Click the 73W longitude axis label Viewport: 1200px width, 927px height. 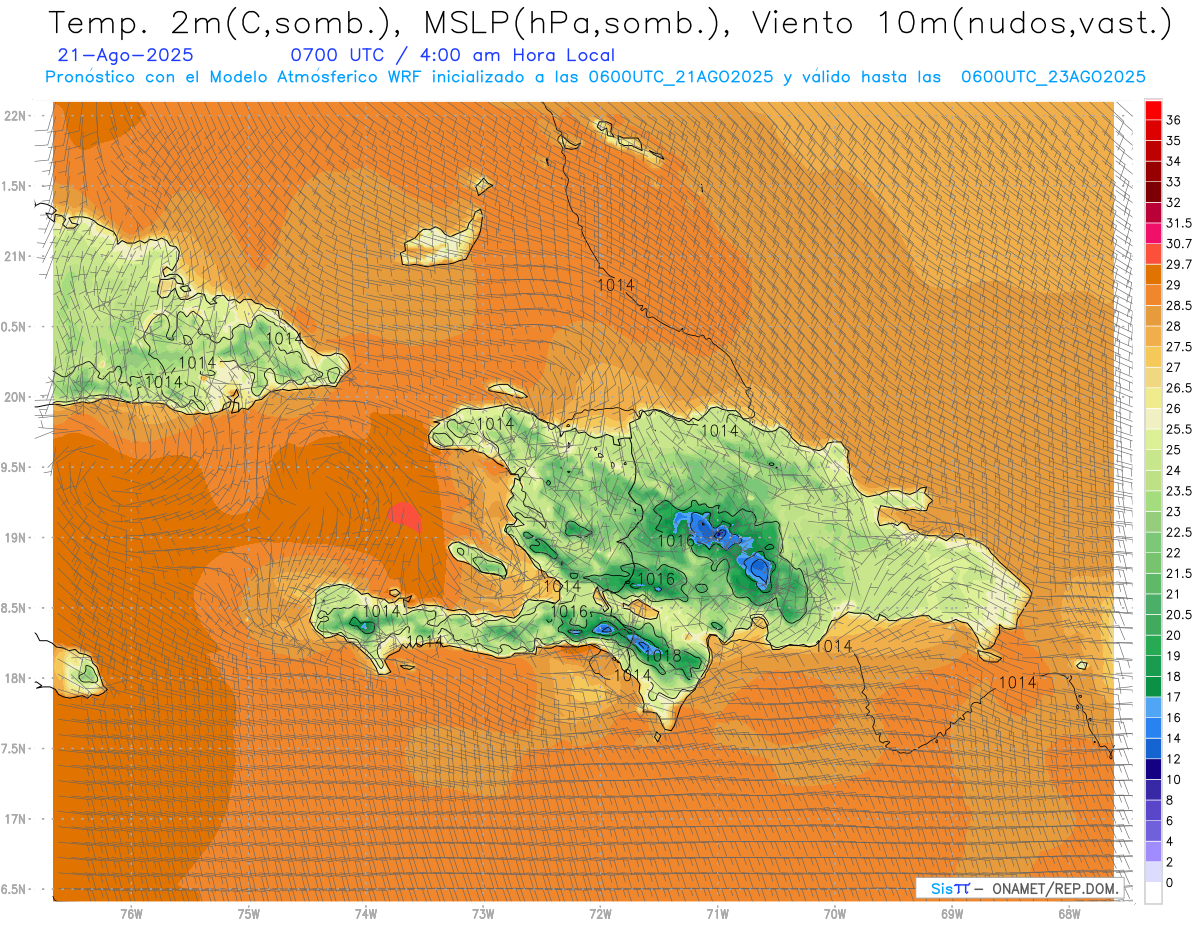coord(483,914)
